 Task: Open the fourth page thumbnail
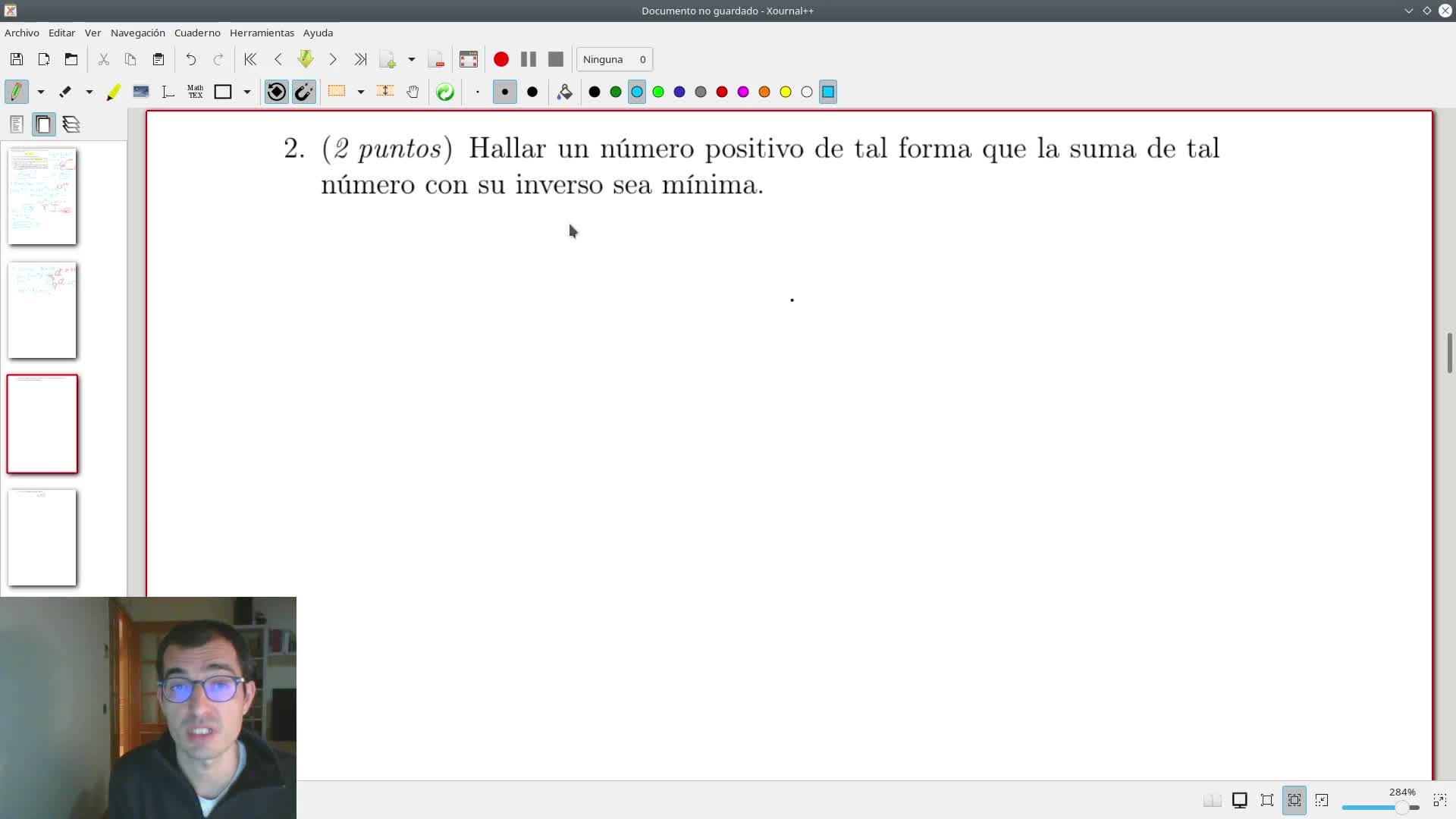tap(42, 538)
